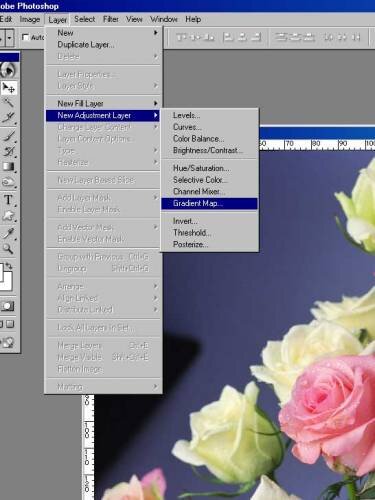Choose Color Balance adjustment layer
Screen dimensions: 375x500
209,139
